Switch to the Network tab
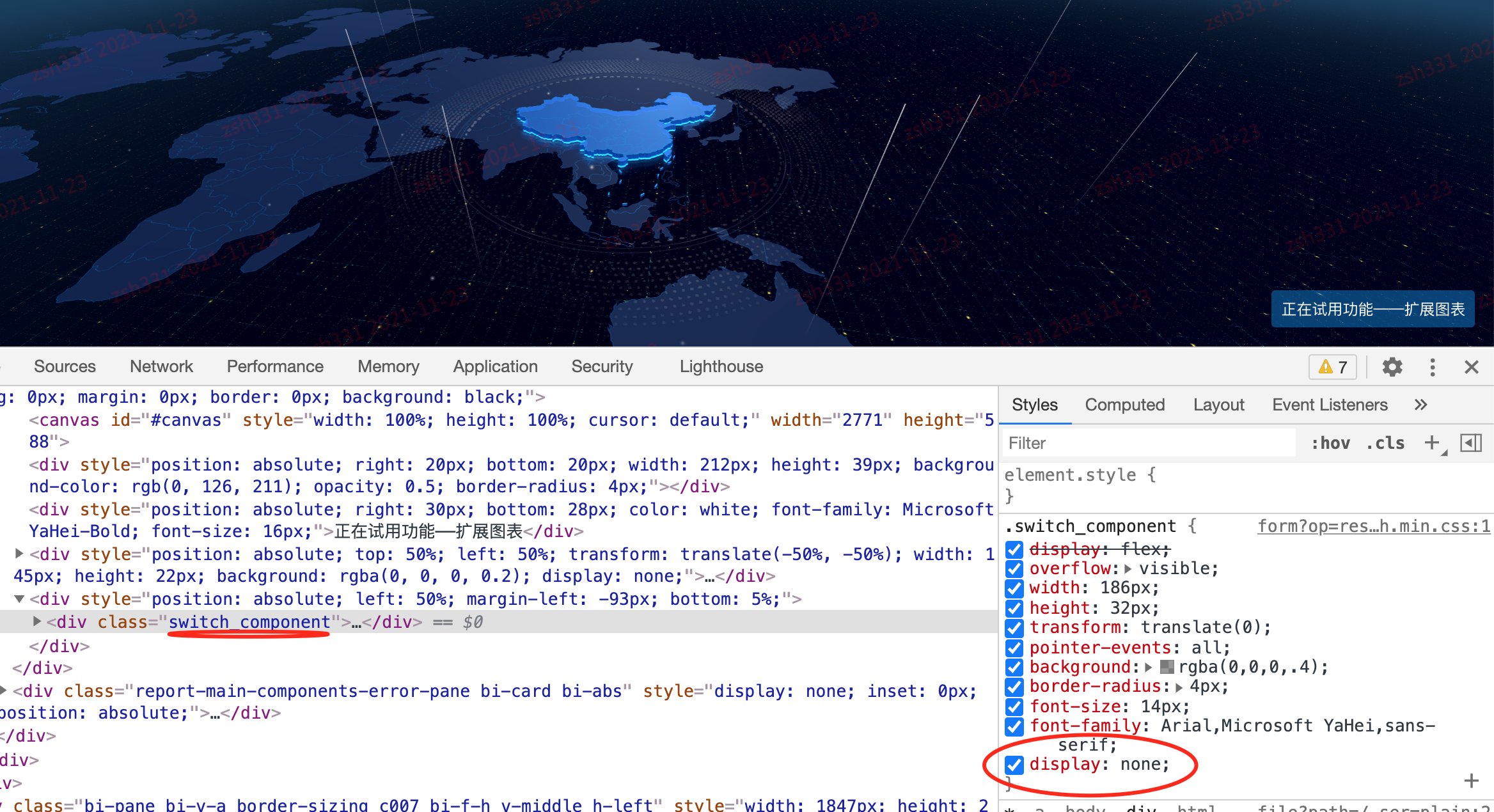This screenshot has height=812, width=1494. tap(161, 366)
